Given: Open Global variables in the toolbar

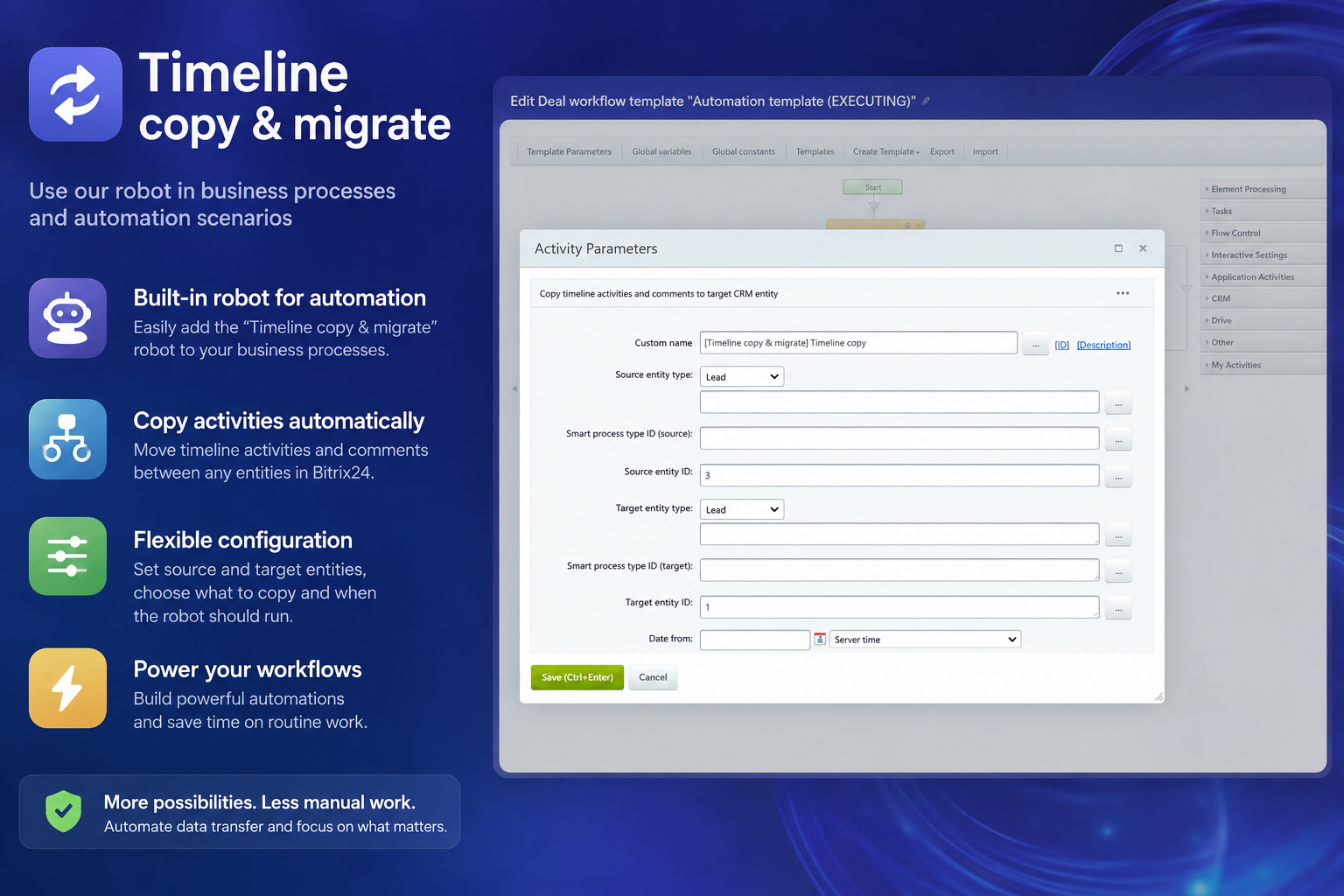Looking at the screenshot, I should (661, 151).
